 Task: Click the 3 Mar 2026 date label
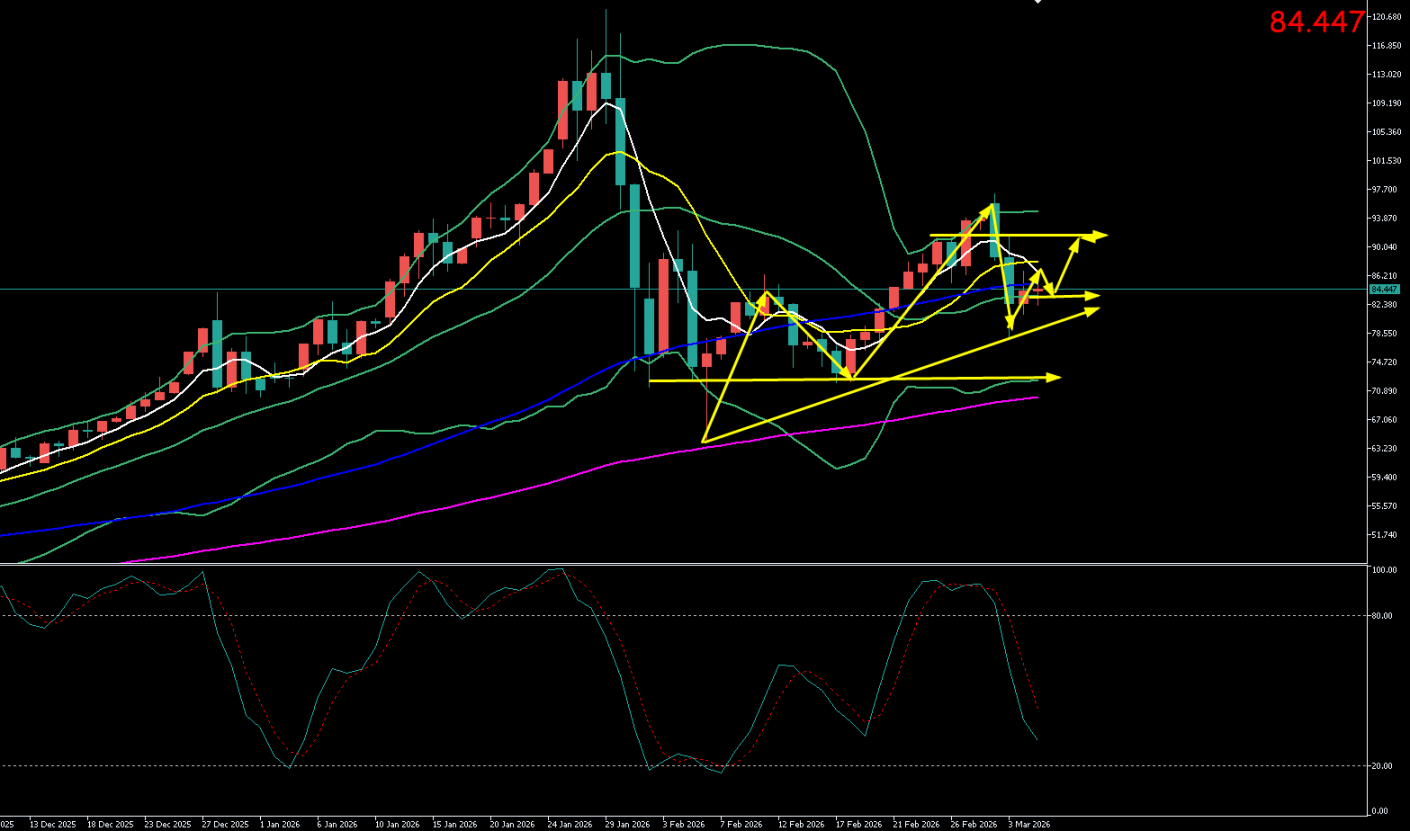[1029, 825]
